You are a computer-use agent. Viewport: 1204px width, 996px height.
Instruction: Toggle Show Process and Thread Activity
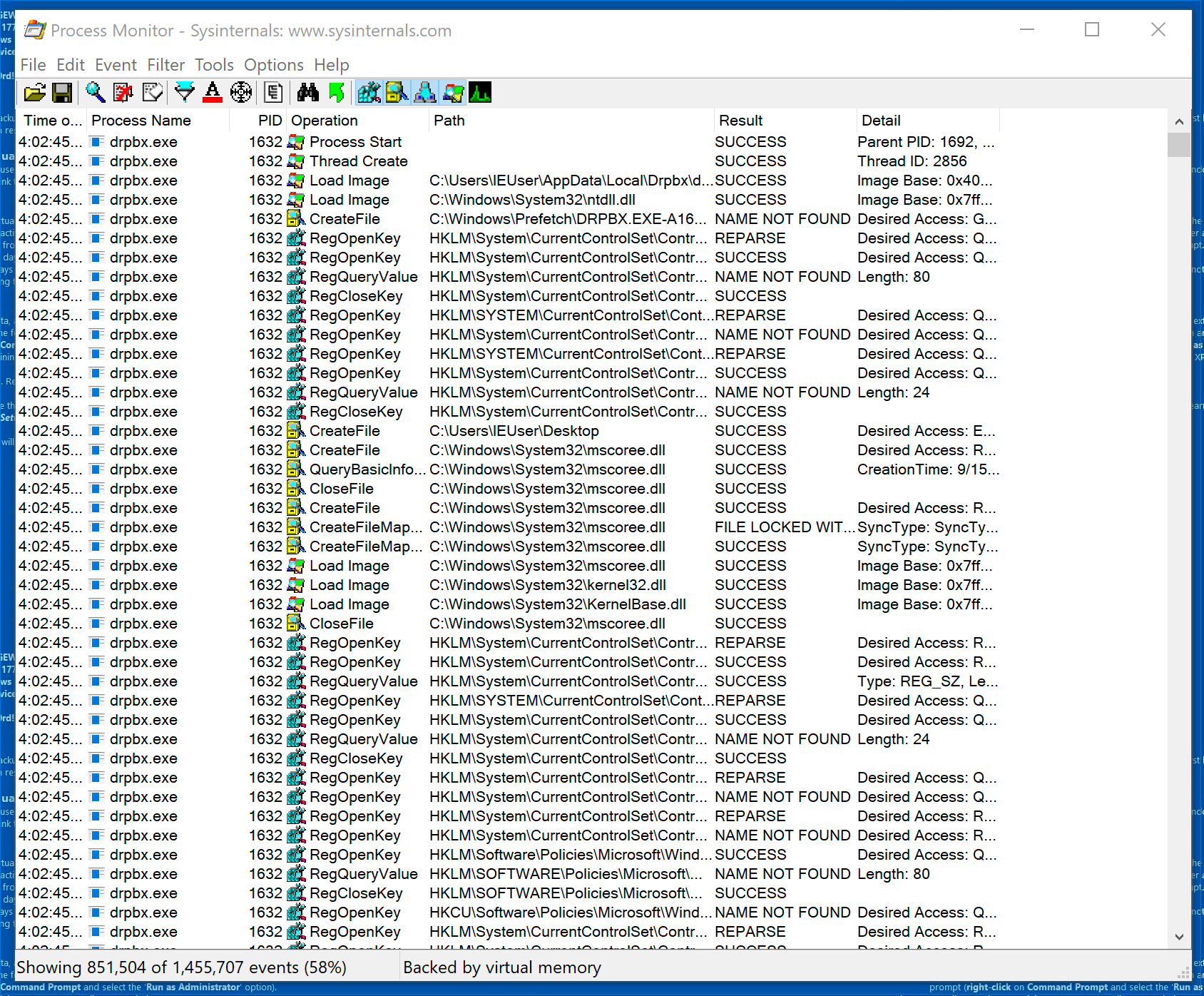(452, 93)
